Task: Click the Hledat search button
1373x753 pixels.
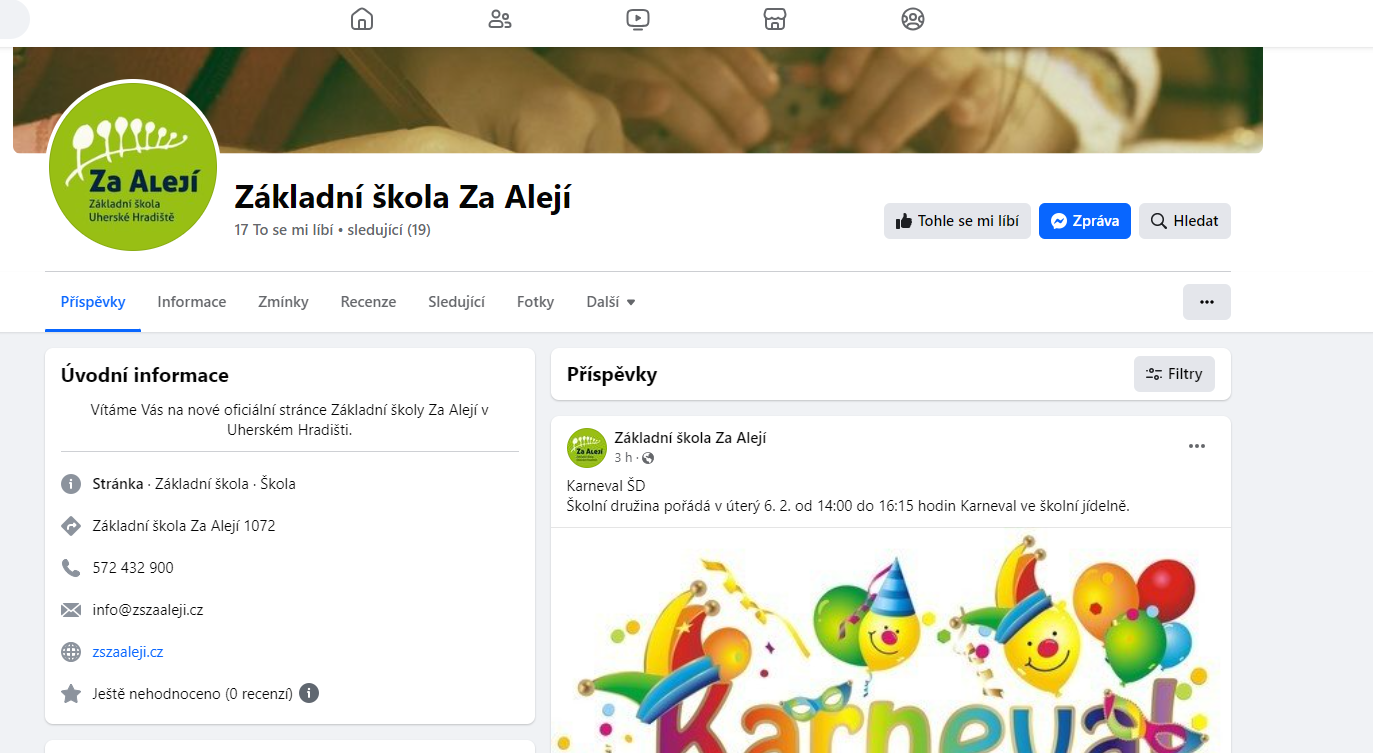Action: (1185, 221)
